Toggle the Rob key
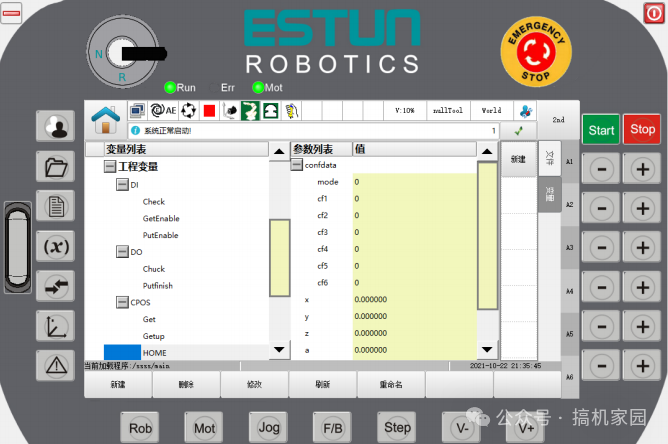The width and height of the screenshot is (668, 444). (140, 427)
